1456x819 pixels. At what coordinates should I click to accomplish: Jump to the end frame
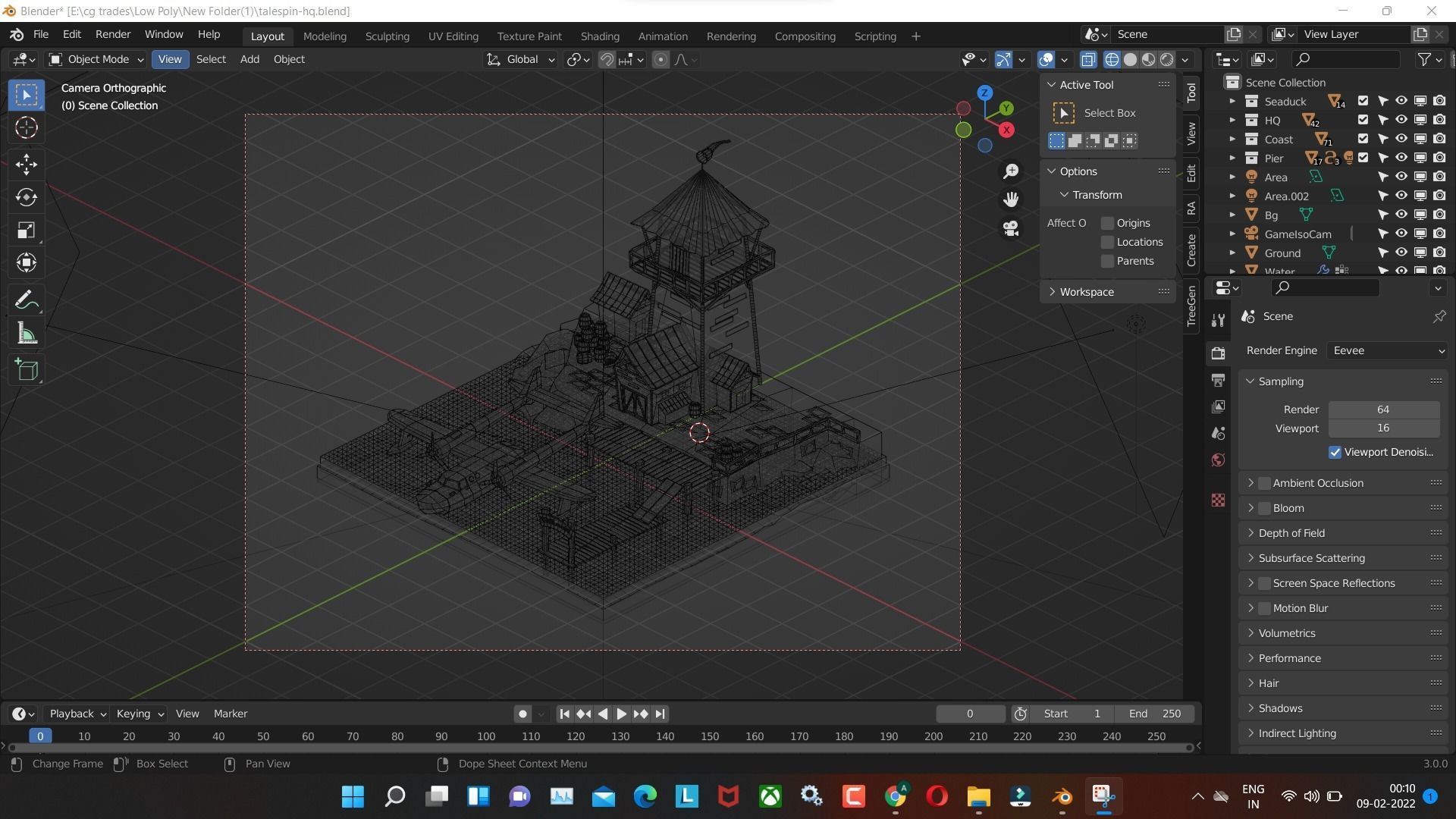[660, 714]
